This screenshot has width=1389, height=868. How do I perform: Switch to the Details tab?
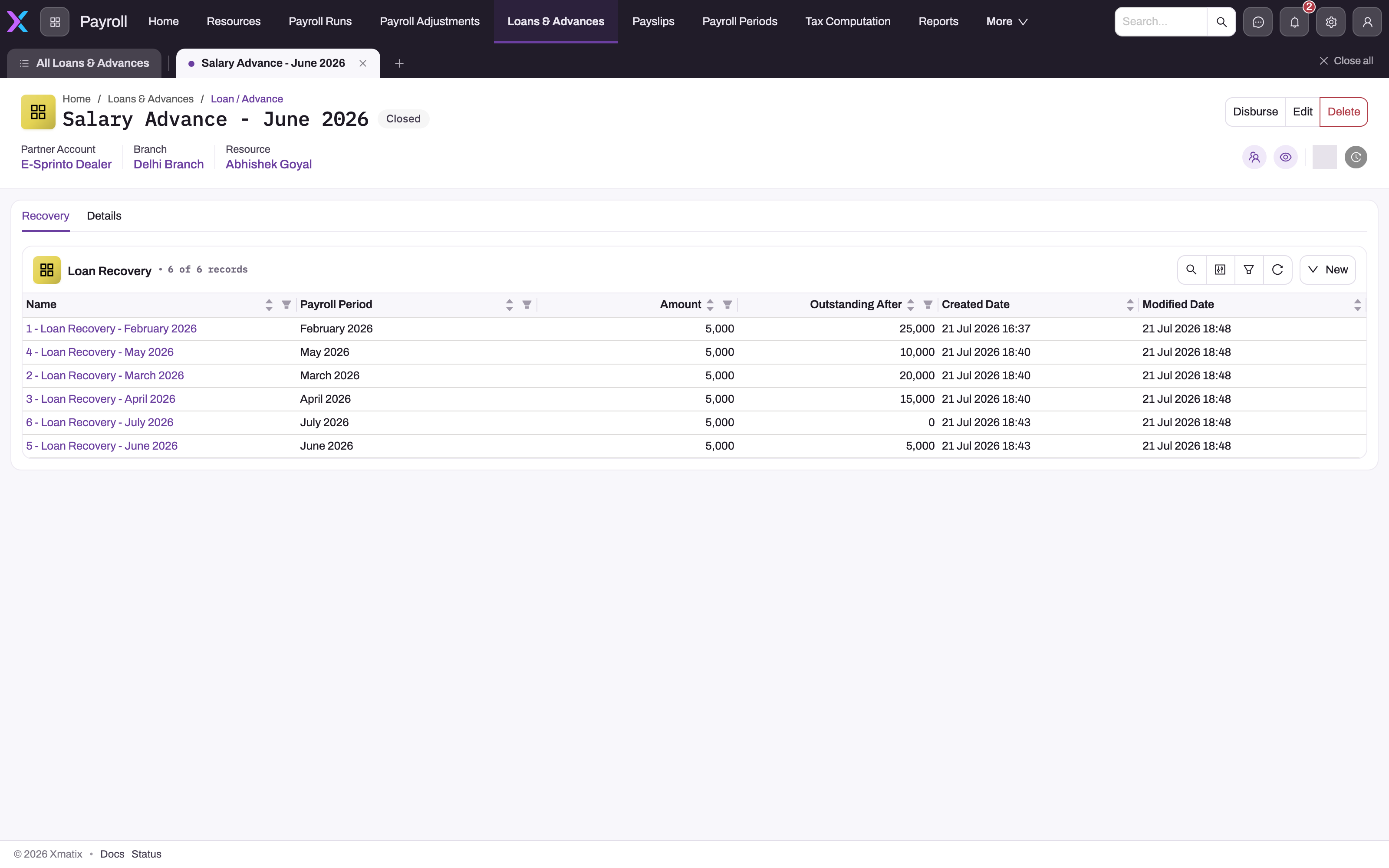(104, 216)
